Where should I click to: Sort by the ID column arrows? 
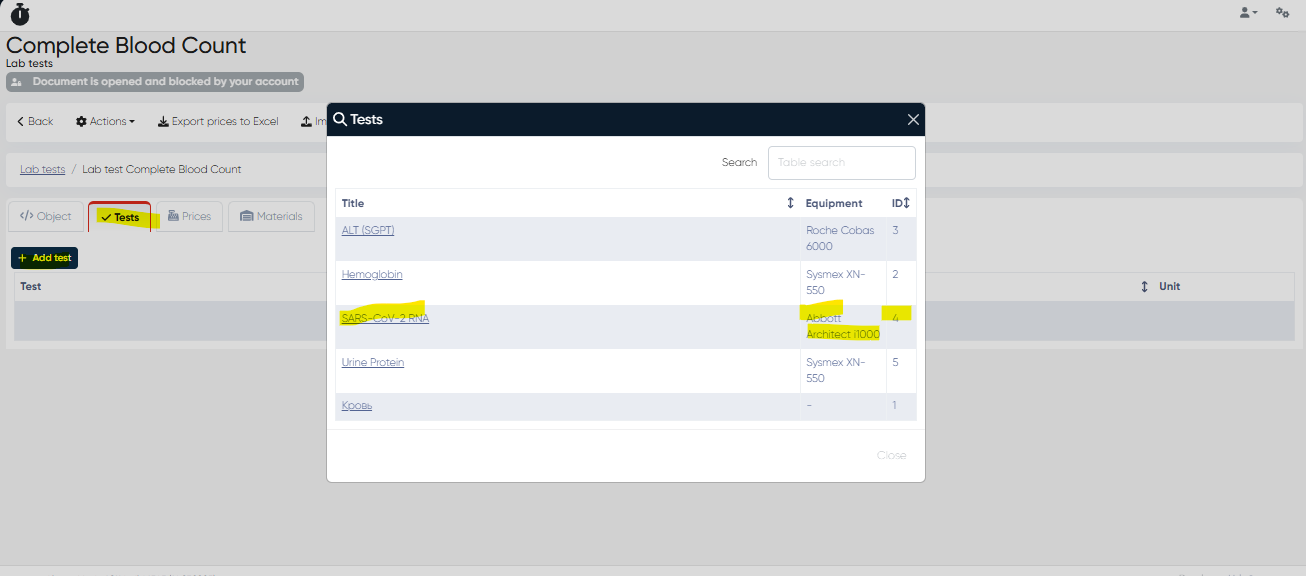point(906,203)
